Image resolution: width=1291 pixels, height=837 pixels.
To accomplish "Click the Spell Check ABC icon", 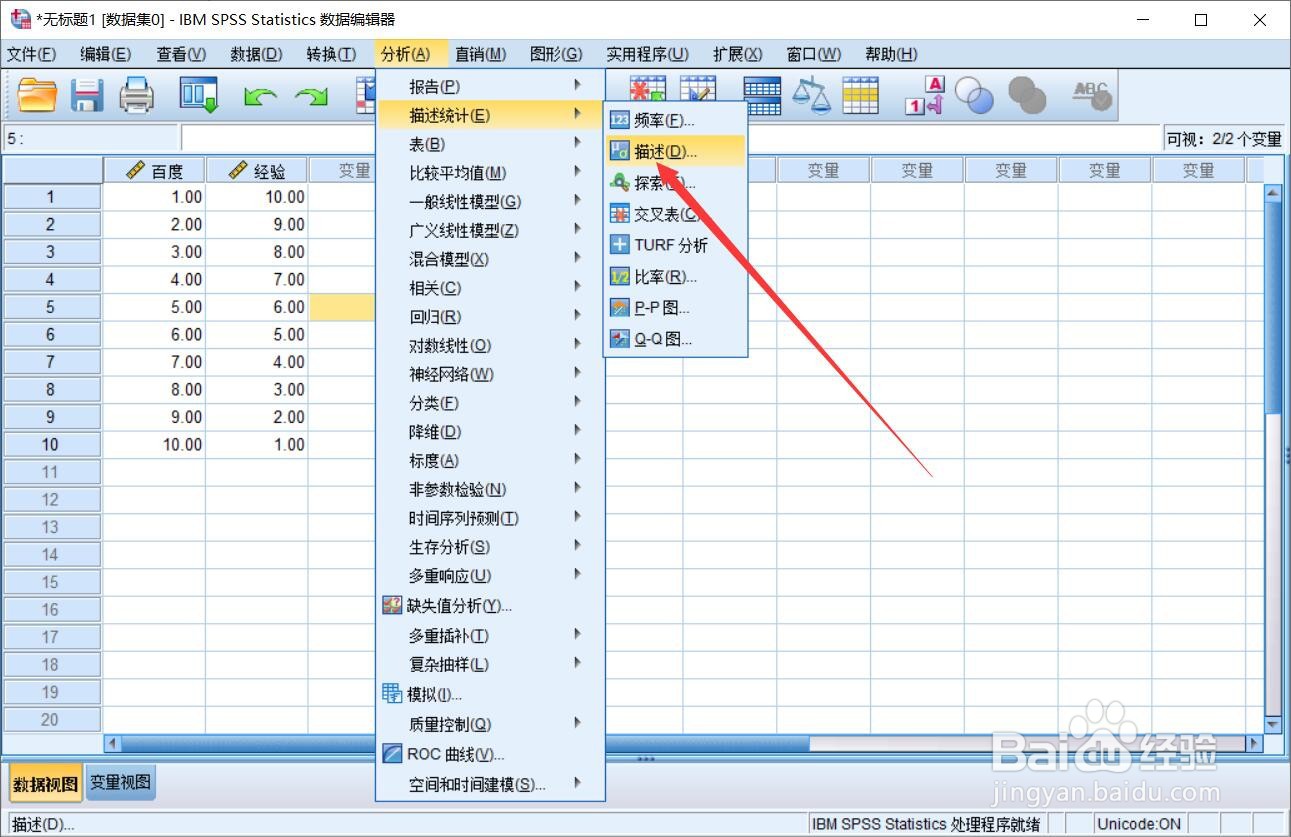I will click(x=1091, y=95).
